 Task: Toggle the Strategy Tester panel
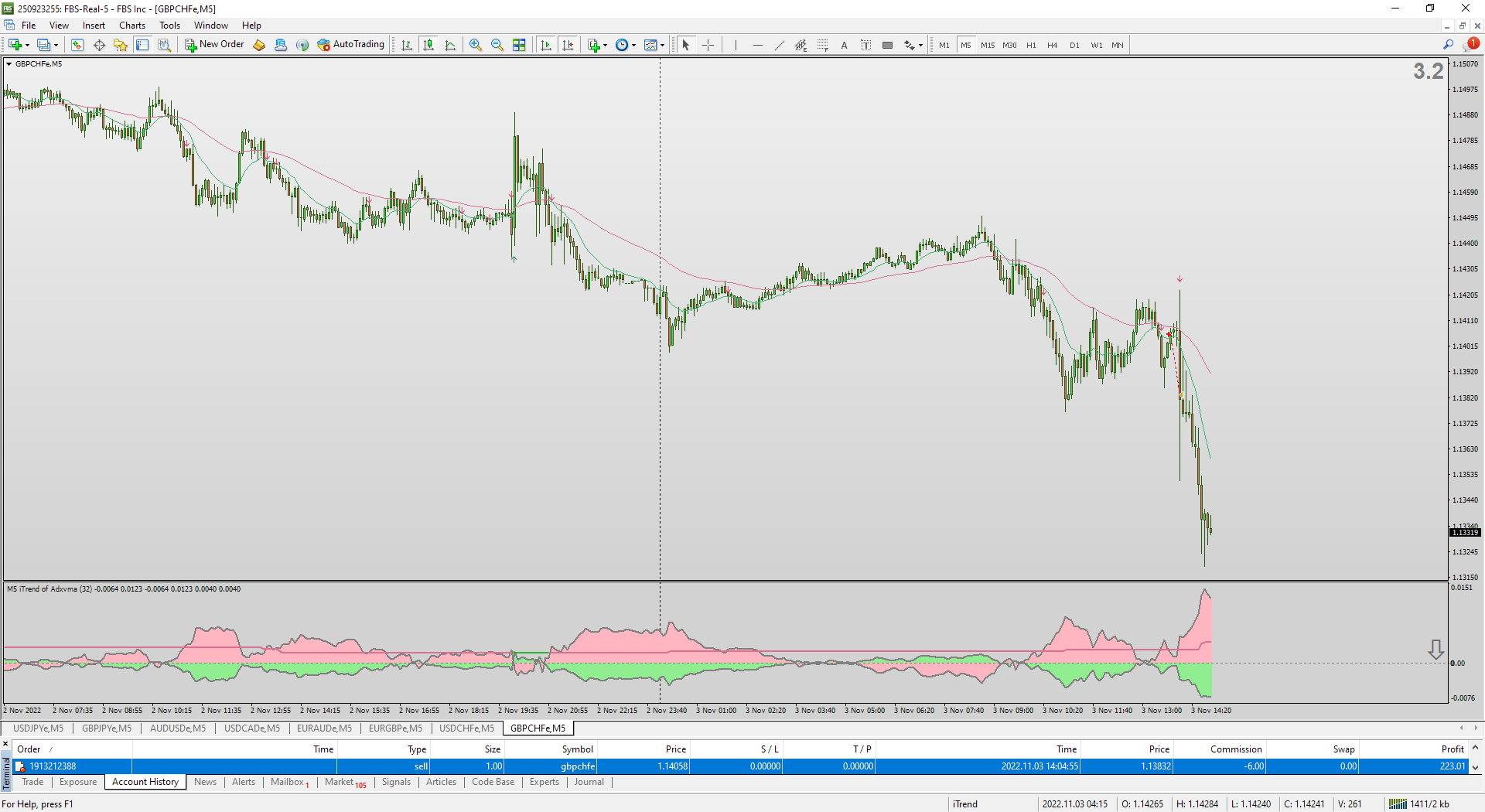(164, 45)
